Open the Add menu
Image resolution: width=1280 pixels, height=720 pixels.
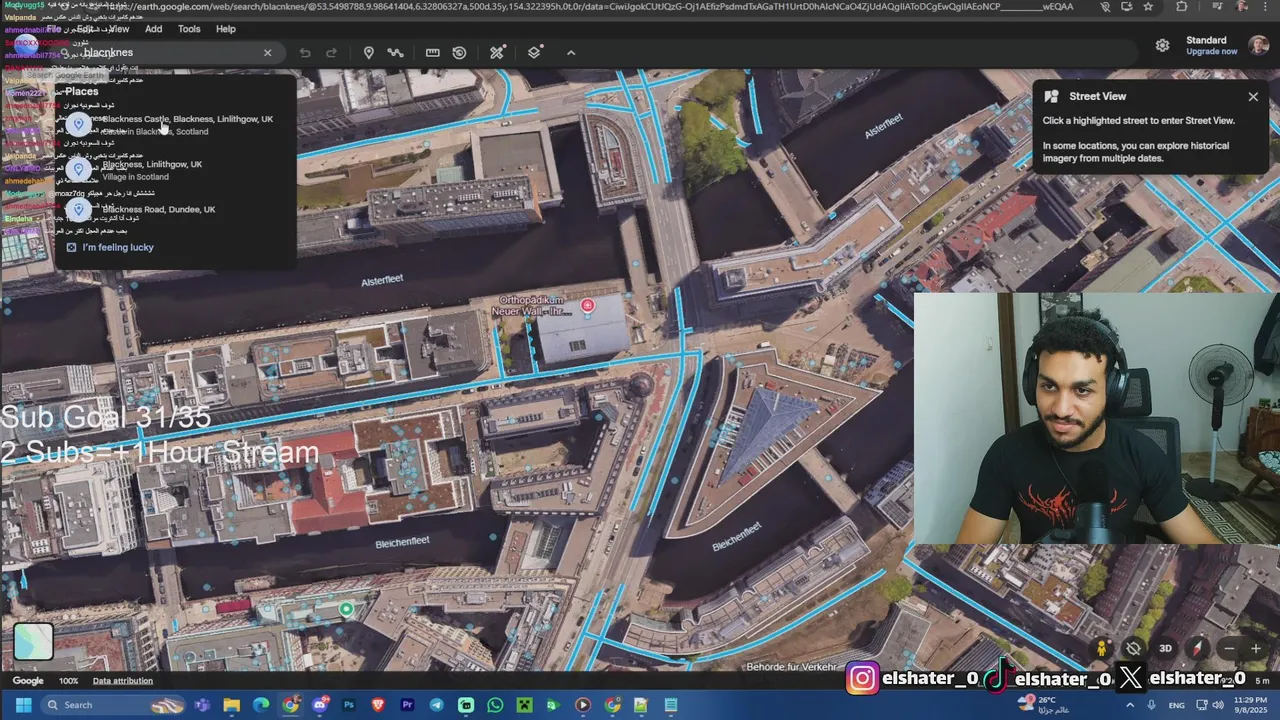[x=153, y=29]
